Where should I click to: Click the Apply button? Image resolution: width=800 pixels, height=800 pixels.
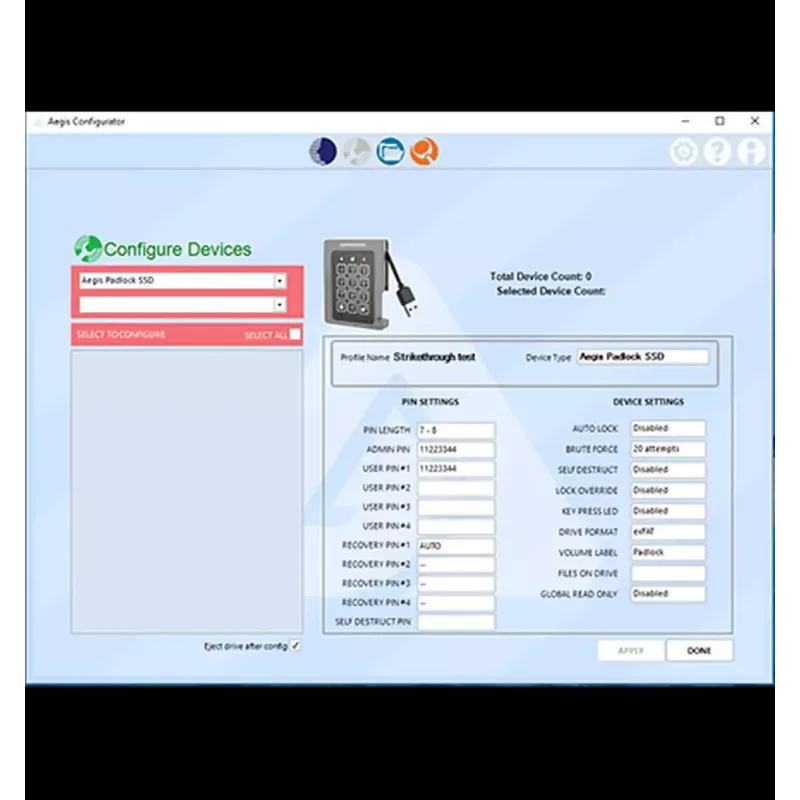click(x=631, y=651)
